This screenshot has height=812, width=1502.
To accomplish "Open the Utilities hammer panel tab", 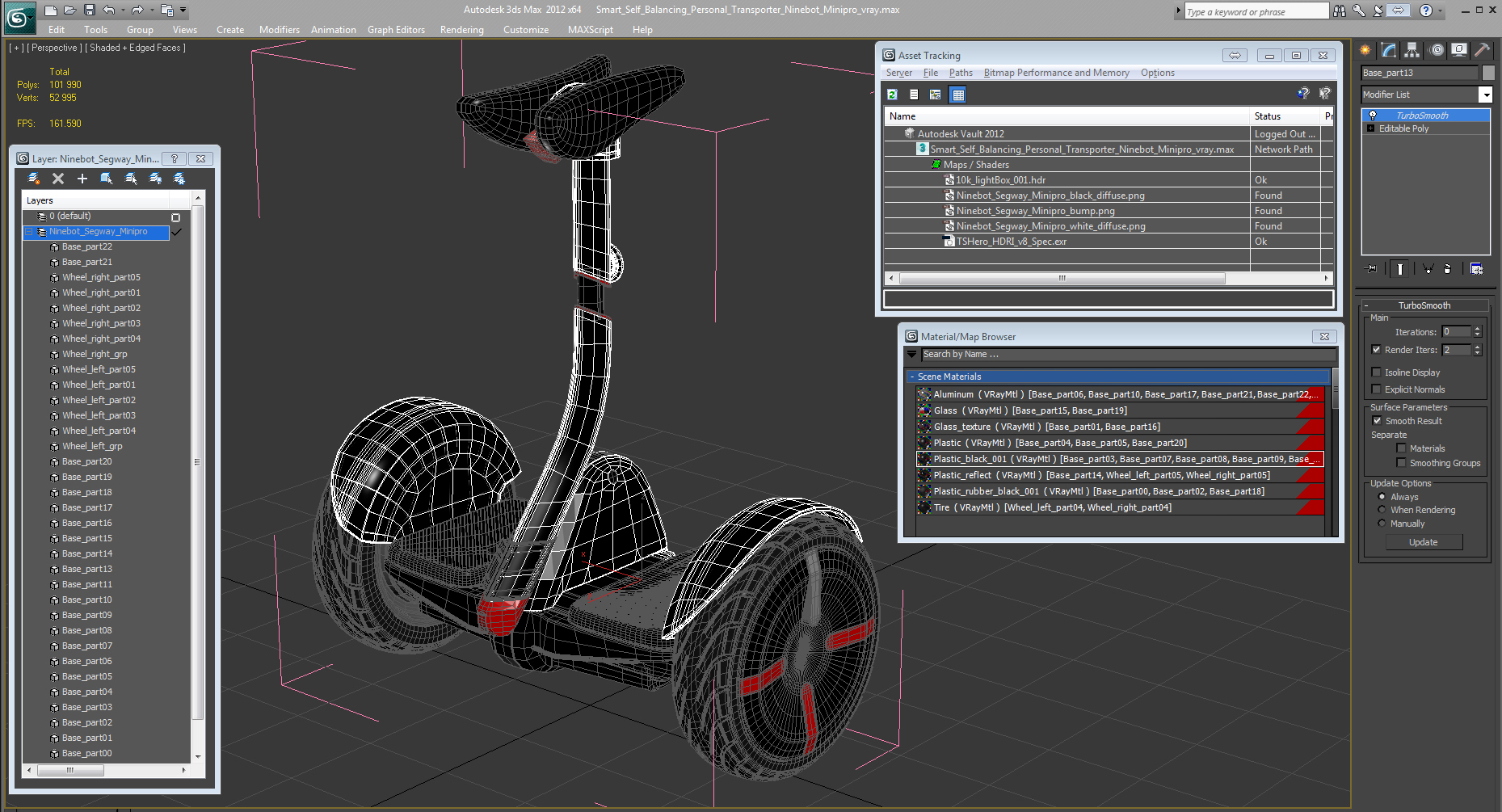I will pos(1483,50).
